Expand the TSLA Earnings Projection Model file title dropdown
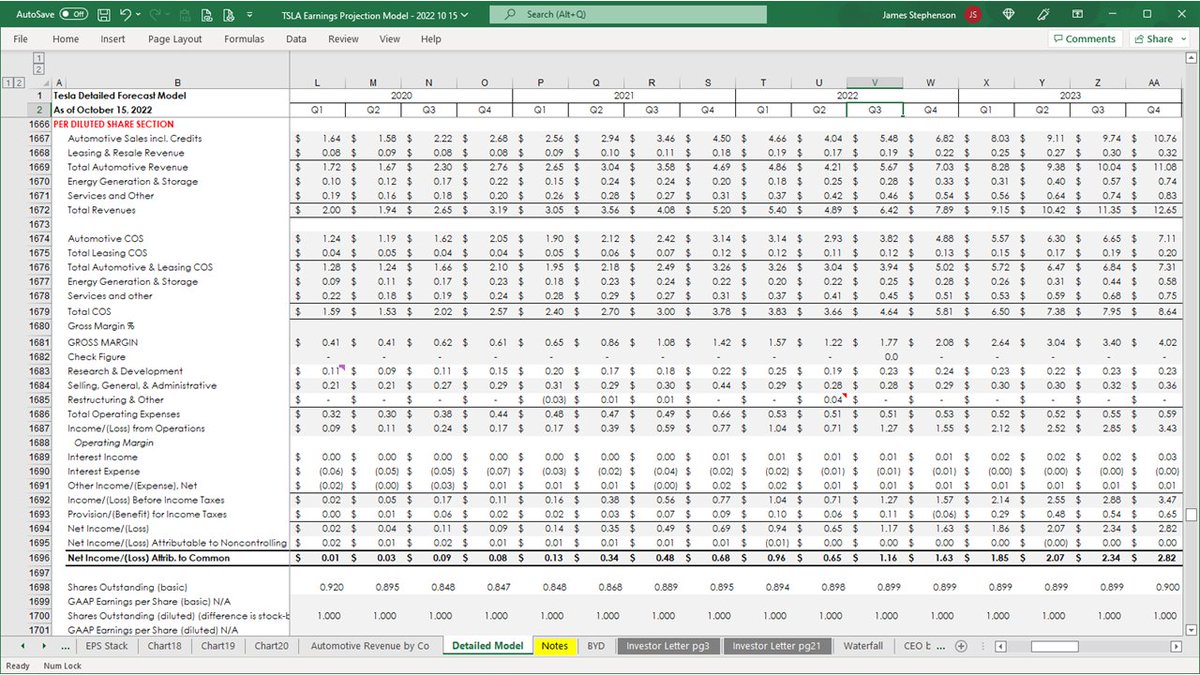Image resolution: width=1200 pixels, height=675 pixels. [x=465, y=15]
